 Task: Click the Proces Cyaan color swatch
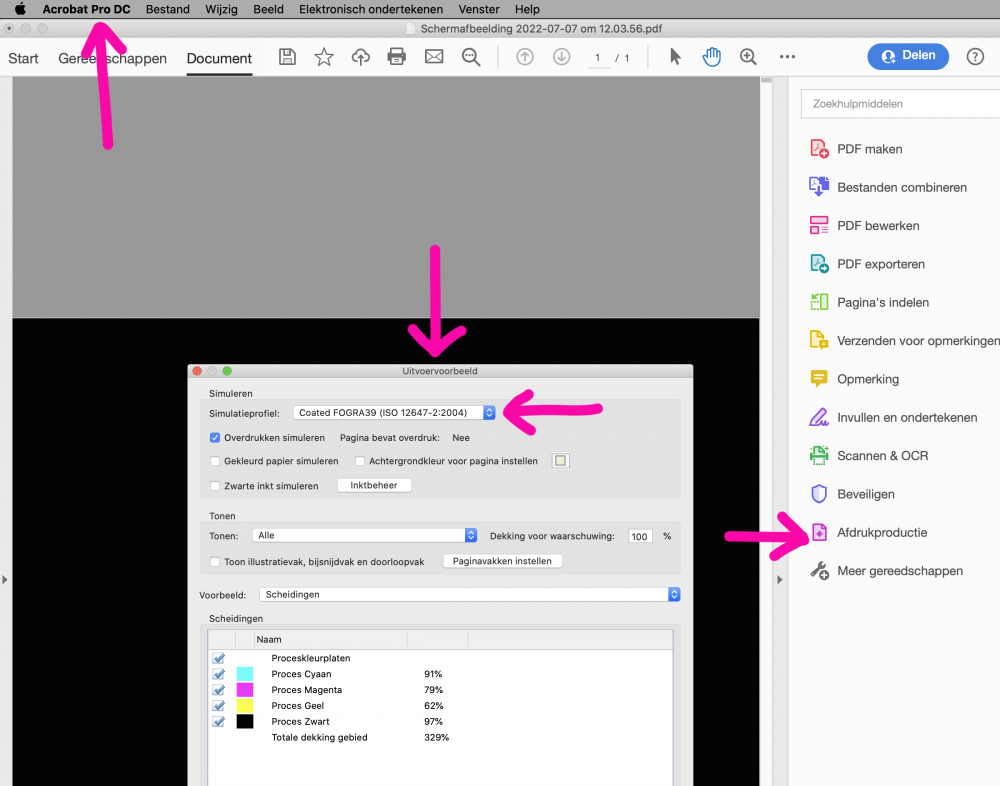245,674
